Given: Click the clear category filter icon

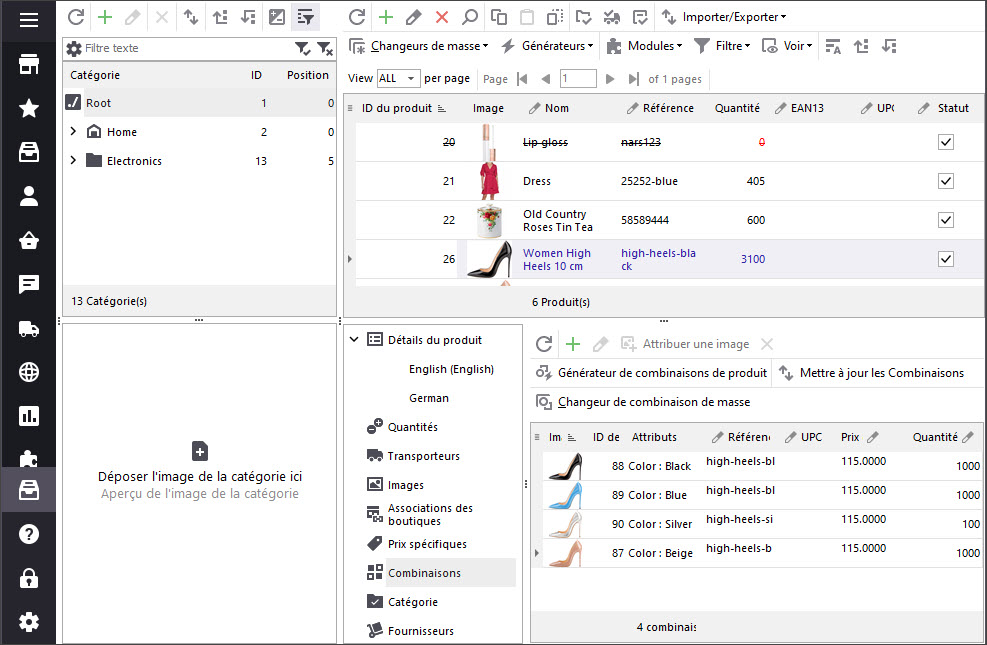Looking at the screenshot, I should tap(325, 48).
